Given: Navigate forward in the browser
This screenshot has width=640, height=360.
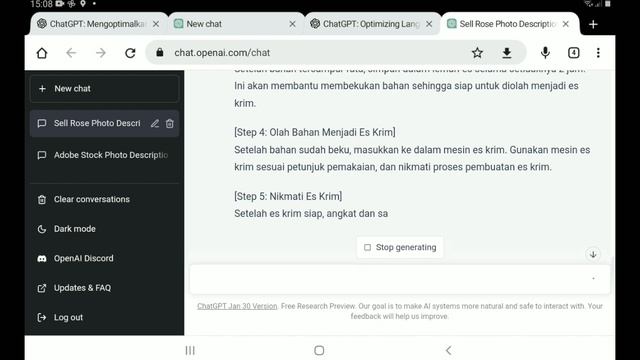Looking at the screenshot, I should (x=101, y=53).
